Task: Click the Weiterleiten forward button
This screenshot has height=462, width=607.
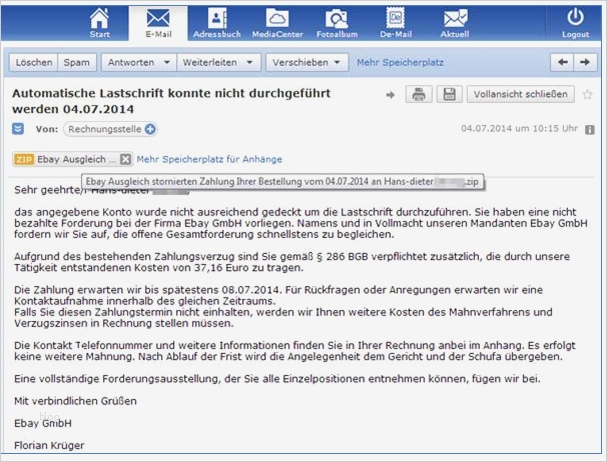Action: click(210, 62)
